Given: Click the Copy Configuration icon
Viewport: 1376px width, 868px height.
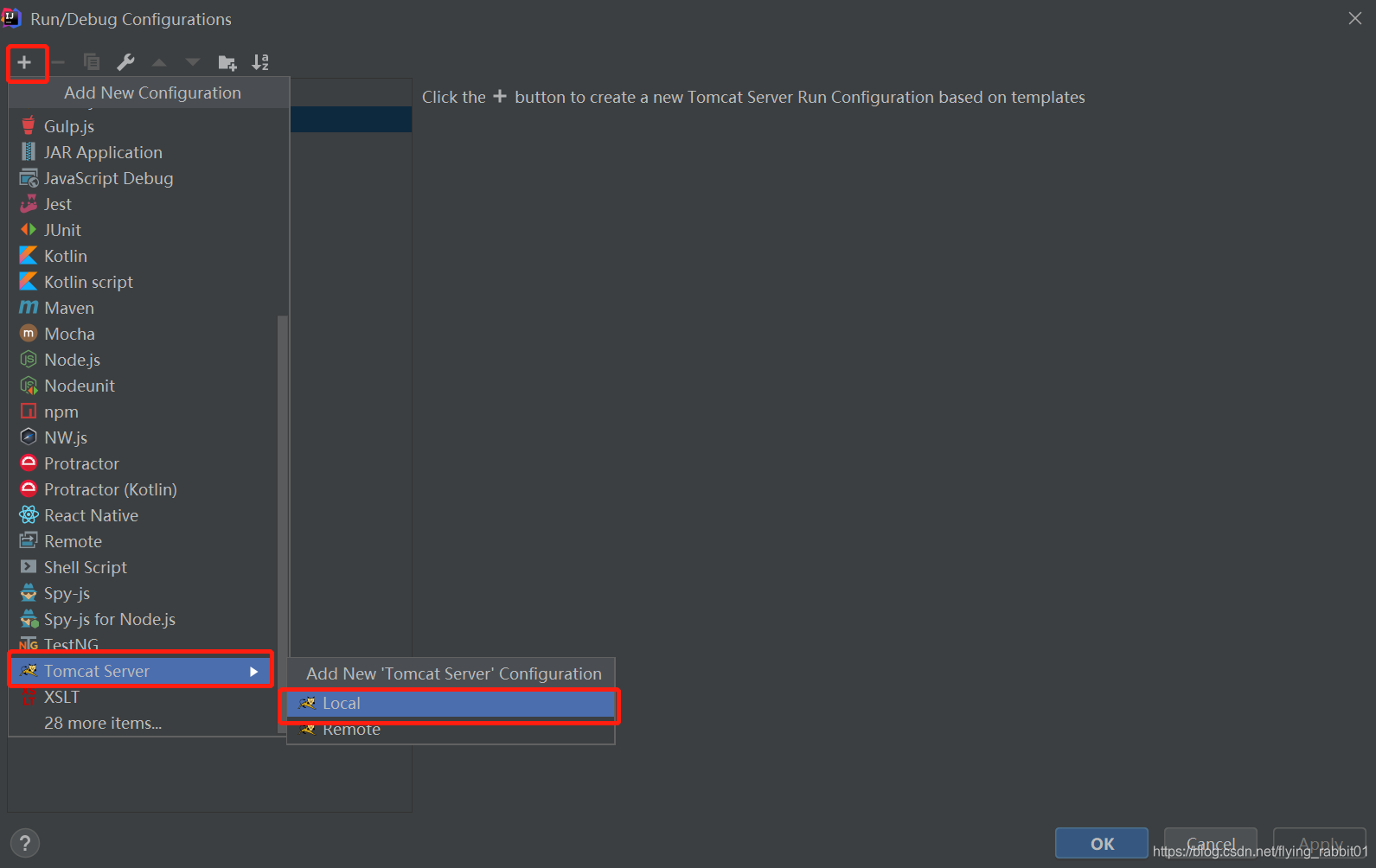Looking at the screenshot, I should [91, 62].
